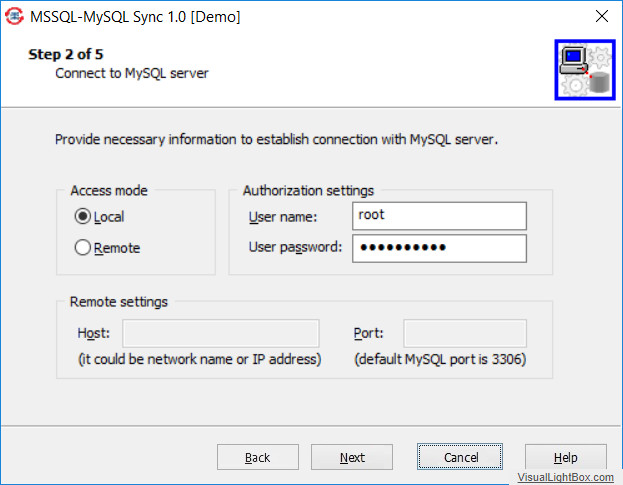Click the User name field containing root
The image size is (623, 485).
click(x=439, y=216)
